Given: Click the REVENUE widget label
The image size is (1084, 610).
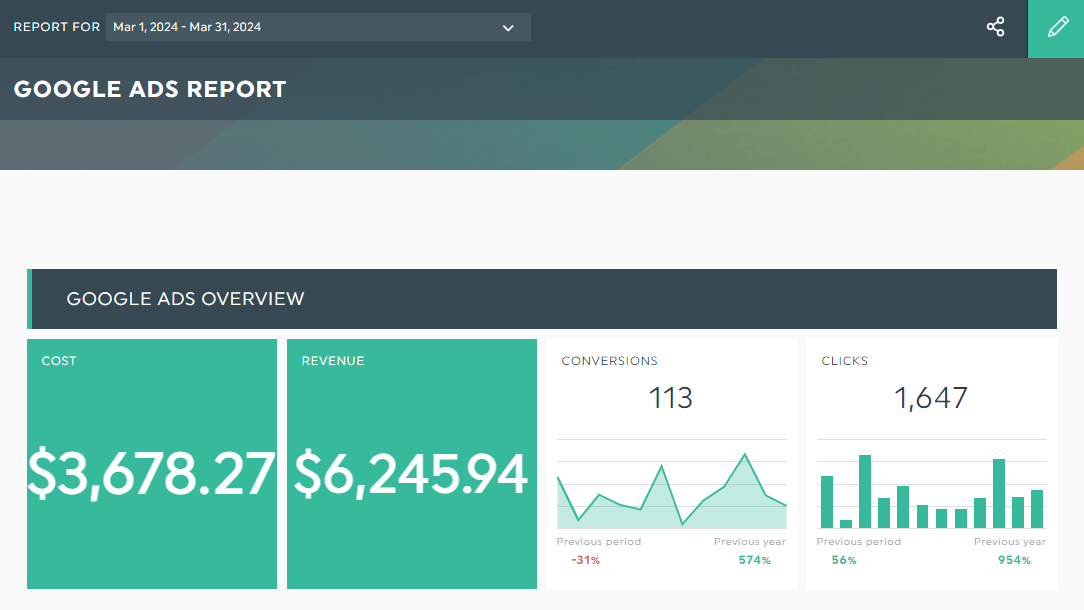Looking at the screenshot, I should click(x=333, y=361).
